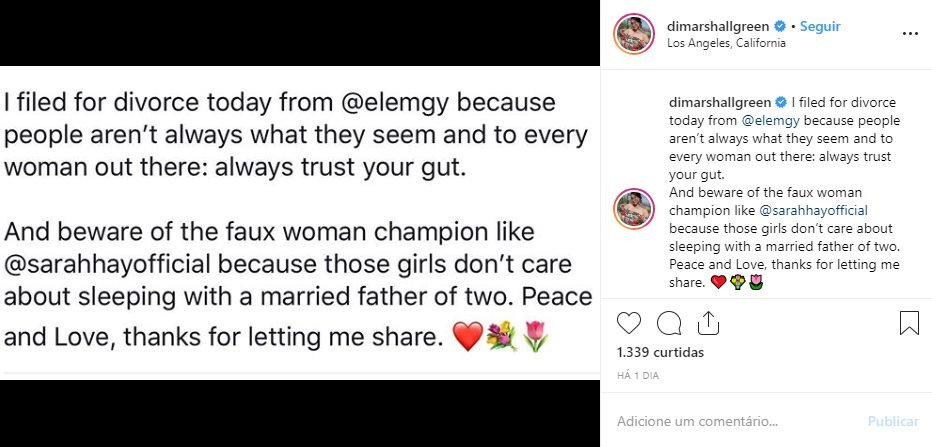Click the blue verified badge in header
Screen dimensions: 932x447
point(783,26)
